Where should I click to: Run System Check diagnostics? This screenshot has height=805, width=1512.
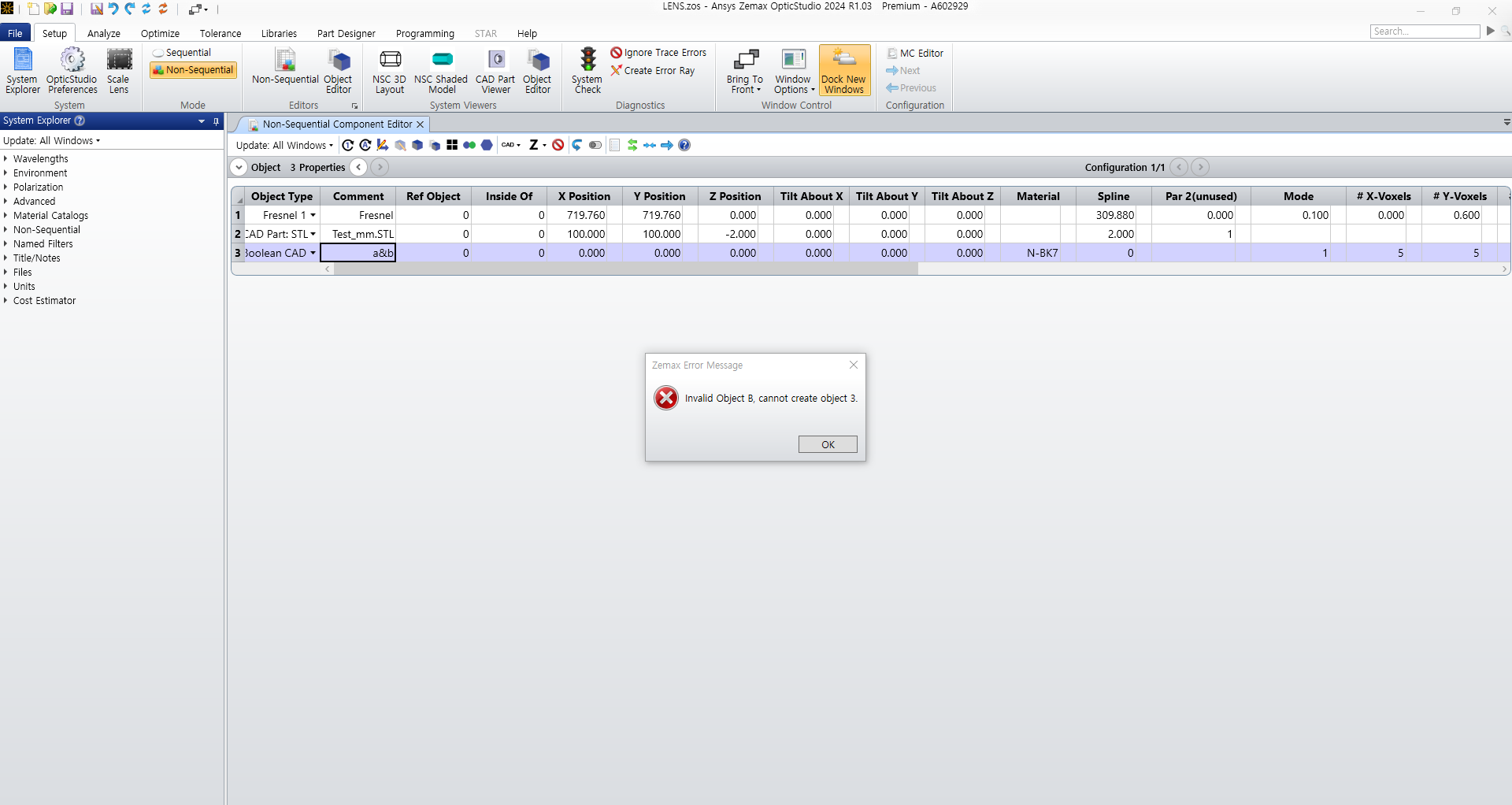pyautogui.click(x=587, y=71)
